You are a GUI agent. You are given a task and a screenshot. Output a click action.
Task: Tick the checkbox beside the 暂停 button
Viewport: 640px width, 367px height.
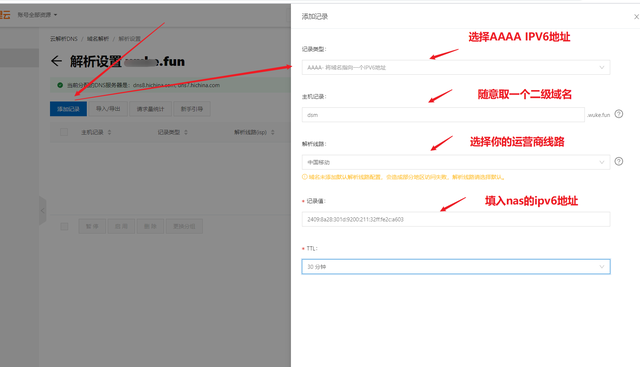click(64, 226)
